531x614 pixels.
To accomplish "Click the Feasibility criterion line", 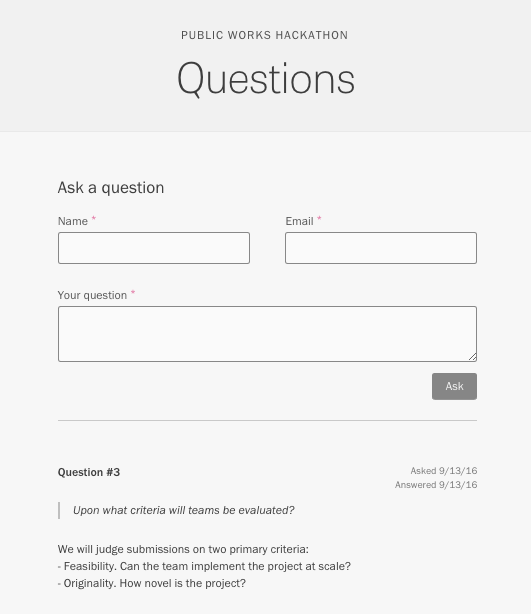I will pyautogui.click(x=204, y=566).
